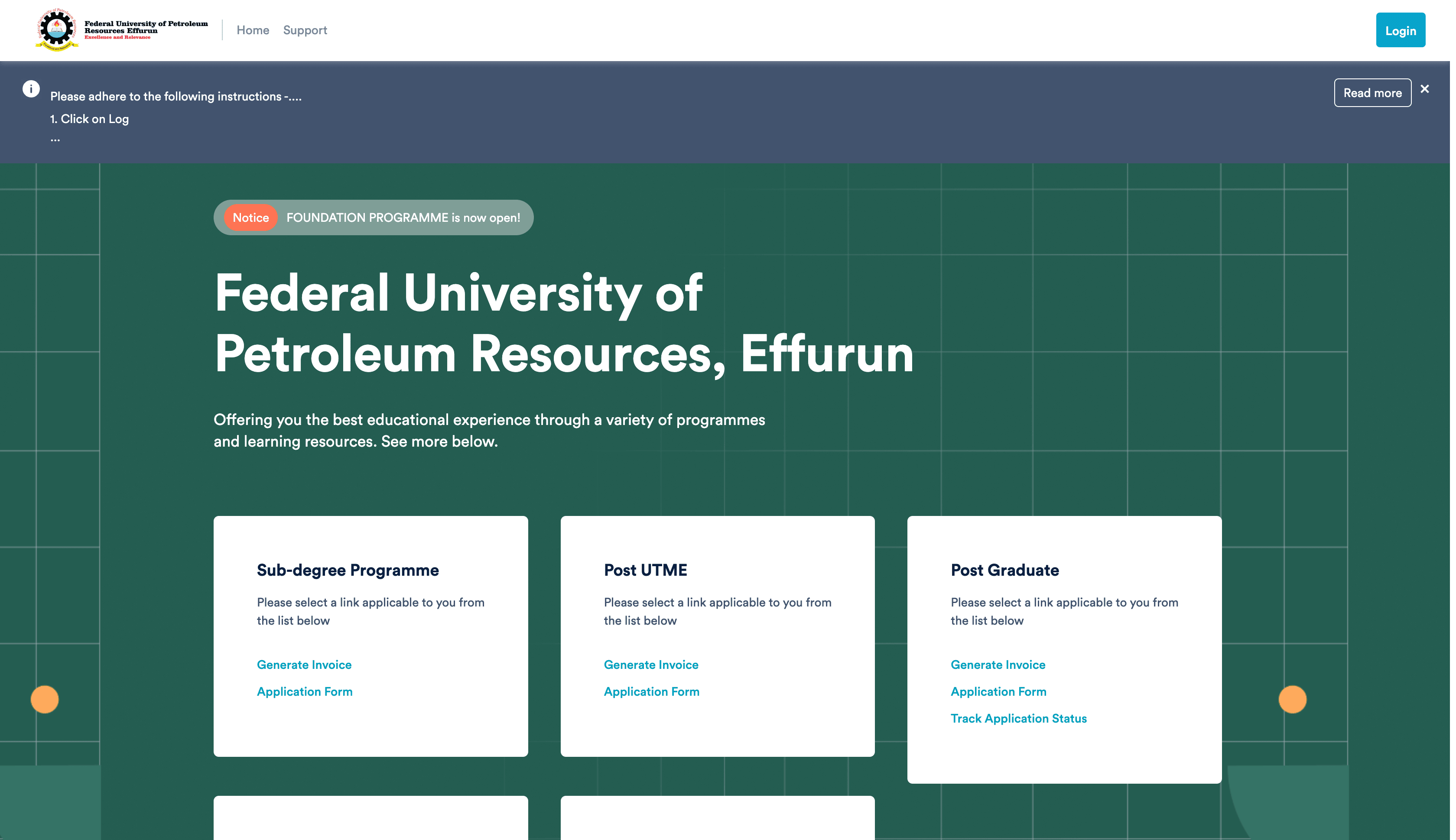Viewport: 1456px width, 840px height.
Task: Click the info icon in the banner
Action: [x=31, y=89]
